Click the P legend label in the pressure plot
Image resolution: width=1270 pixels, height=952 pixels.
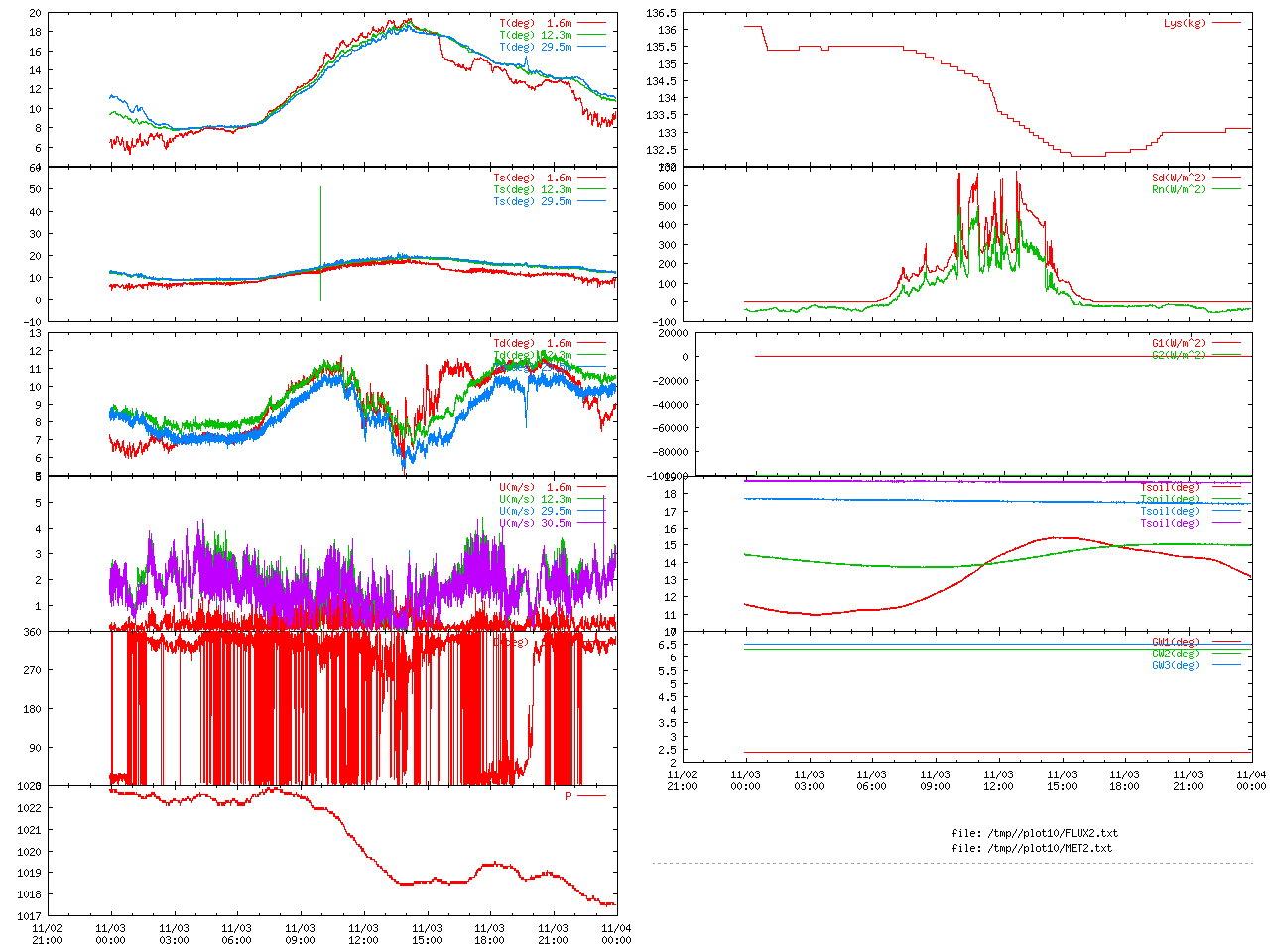click(x=568, y=796)
